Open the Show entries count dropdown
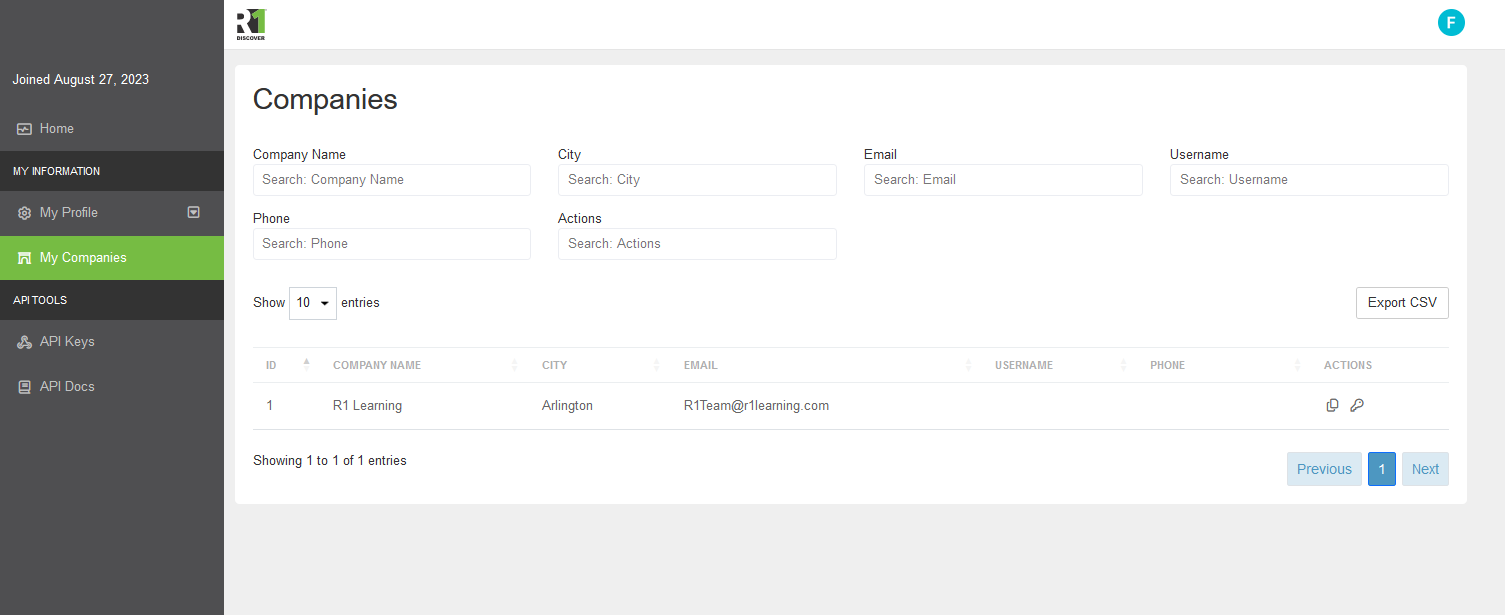1505x615 pixels. (x=312, y=303)
